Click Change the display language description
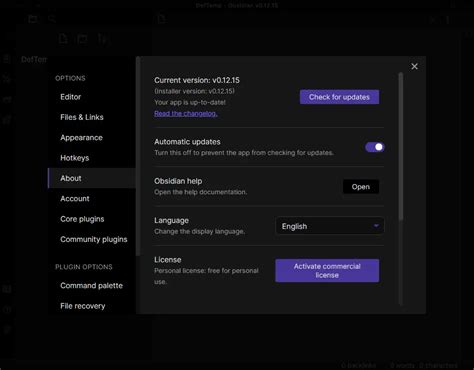The image size is (474, 370). pyautogui.click(x=199, y=231)
